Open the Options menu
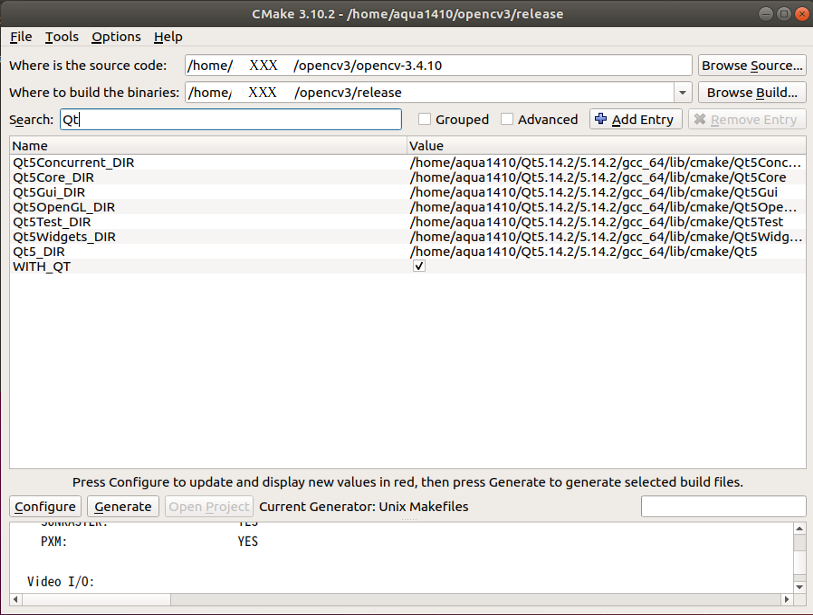 pos(116,37)
